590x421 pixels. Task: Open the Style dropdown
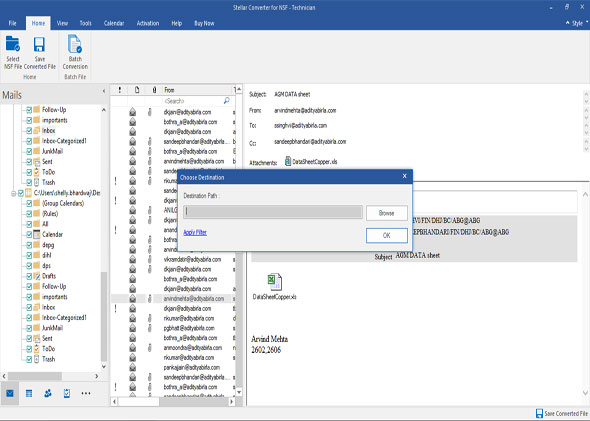tap(579, 23)
